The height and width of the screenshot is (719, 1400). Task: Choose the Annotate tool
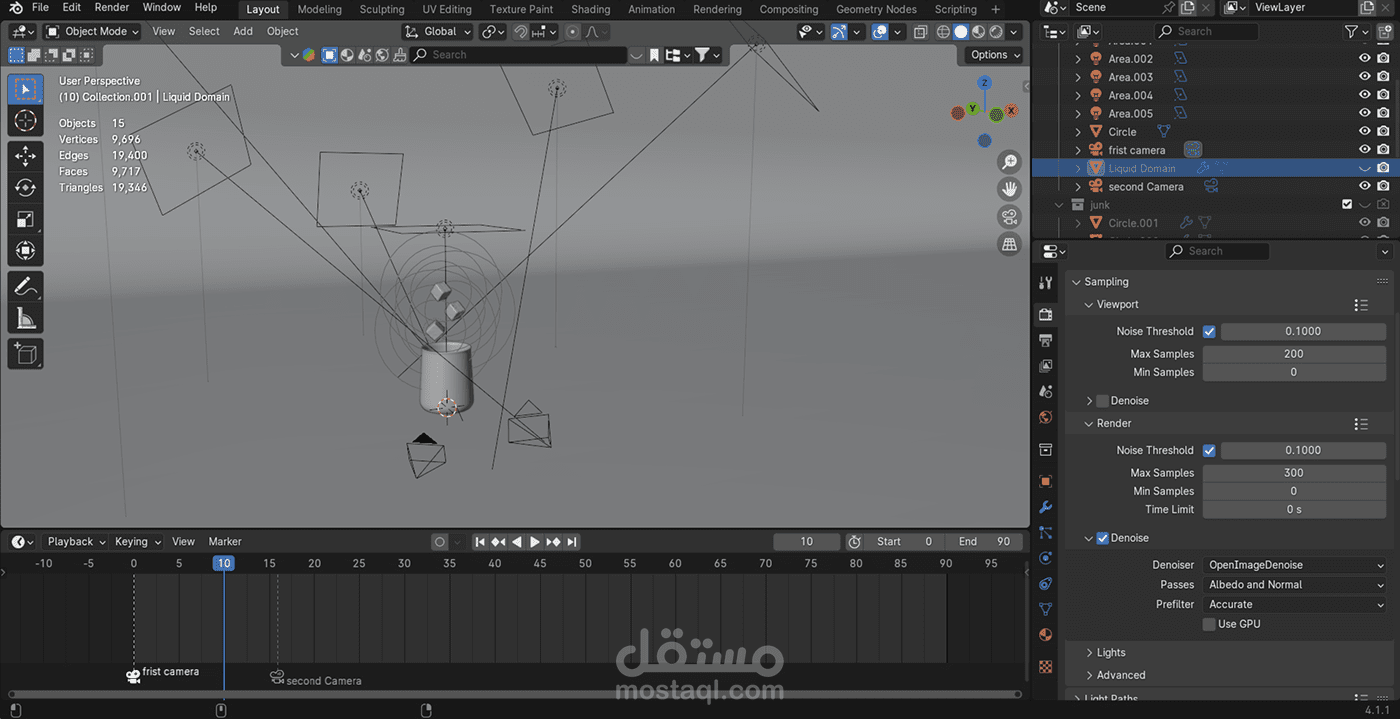(26, 286)
